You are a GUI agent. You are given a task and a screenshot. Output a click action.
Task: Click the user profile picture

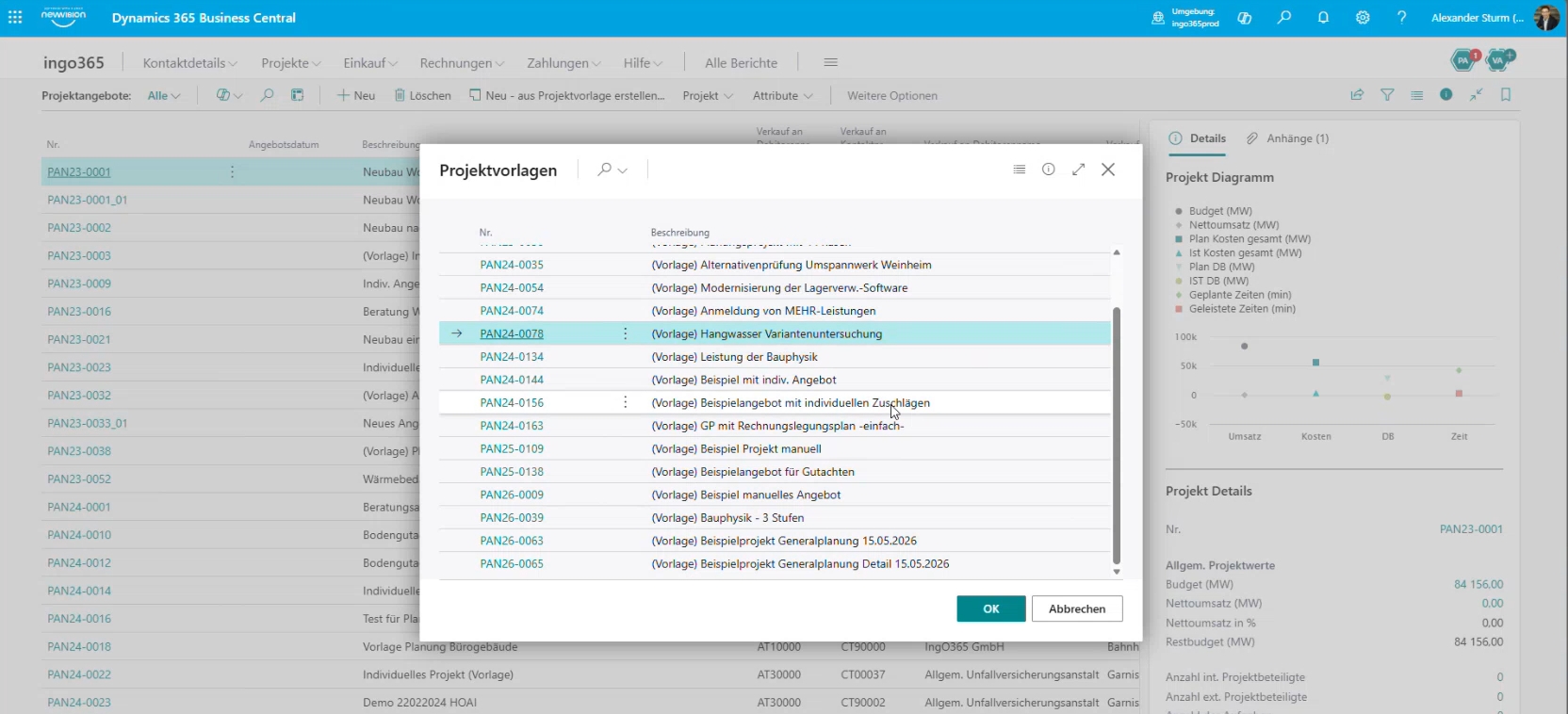click(1546, 18)
